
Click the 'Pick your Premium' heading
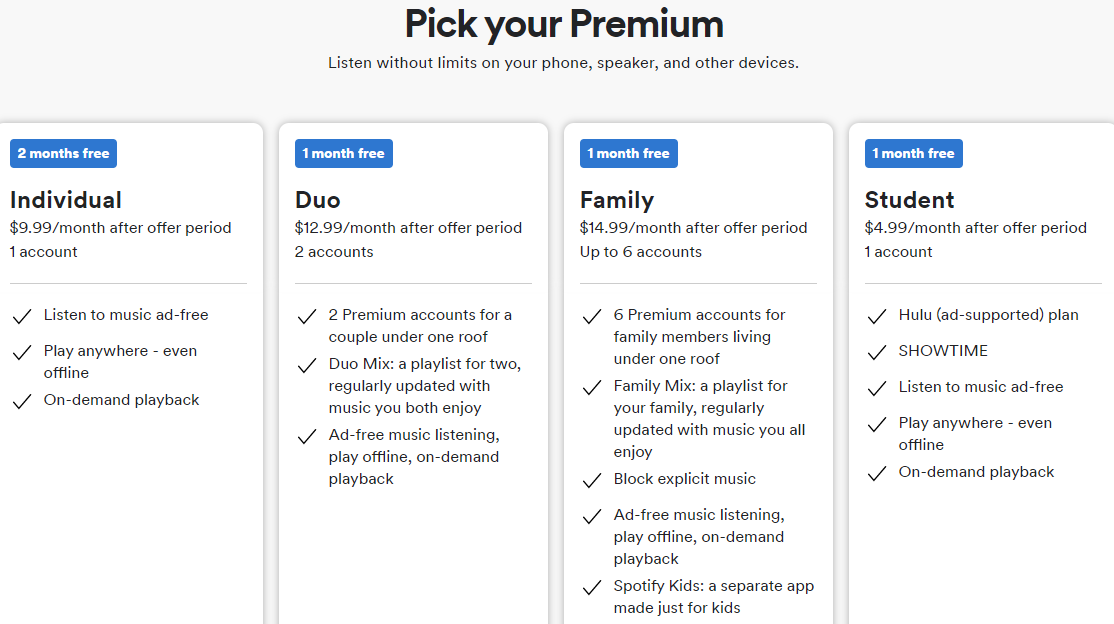coord(563,24)
